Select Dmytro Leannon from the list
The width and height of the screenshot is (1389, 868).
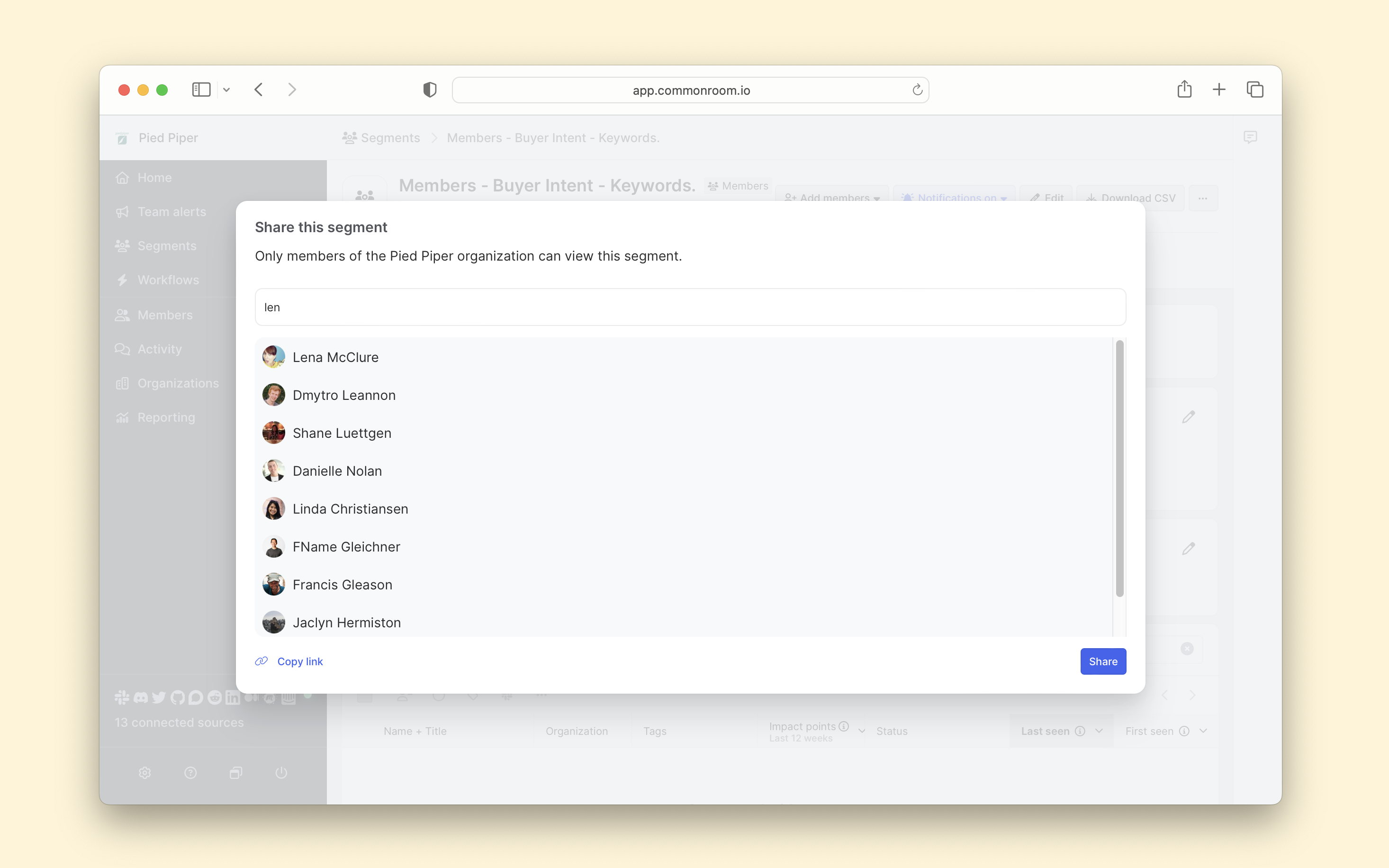tap(343, 395)
